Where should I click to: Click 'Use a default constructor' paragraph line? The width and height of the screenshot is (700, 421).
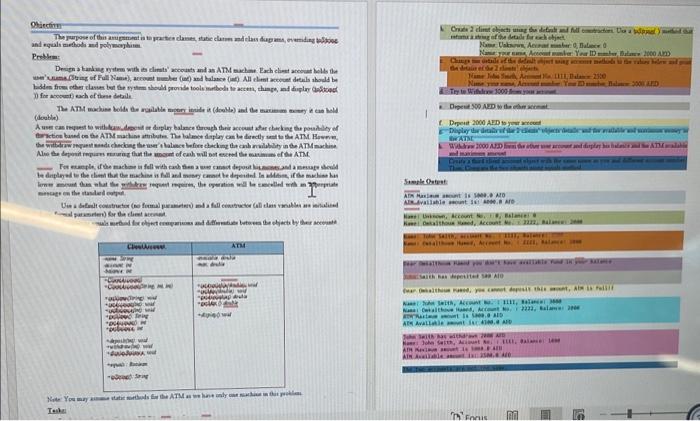tap(199, 206)
